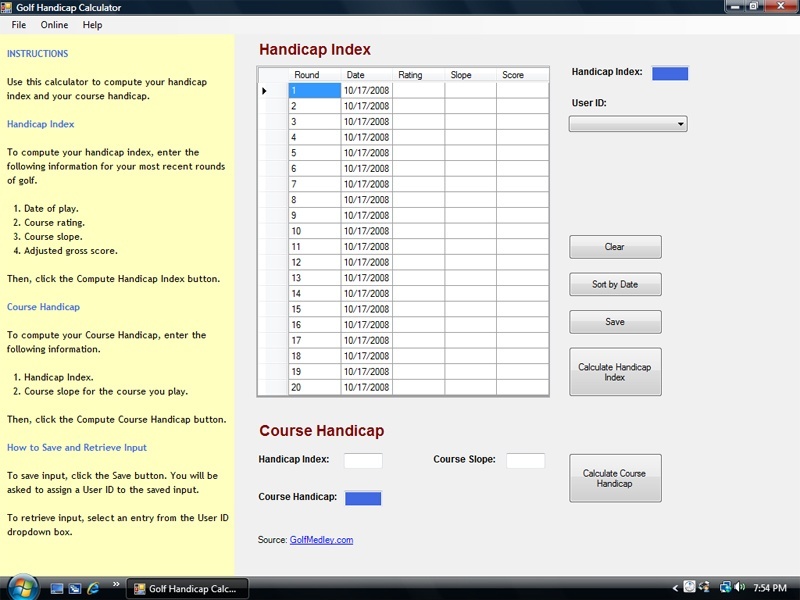Click the Golf Handicap Calculator title bar icon
Screen dimensions: 800x600
(x=8, y=7)
